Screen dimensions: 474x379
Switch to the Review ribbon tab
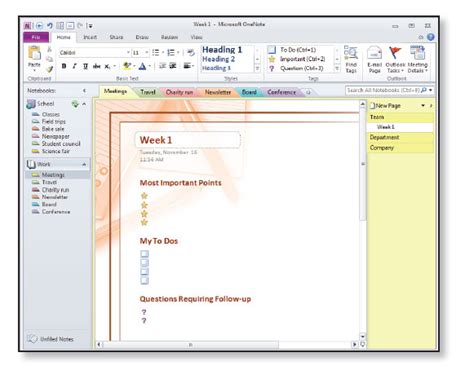pyautogui.click(x=169, y=37)
